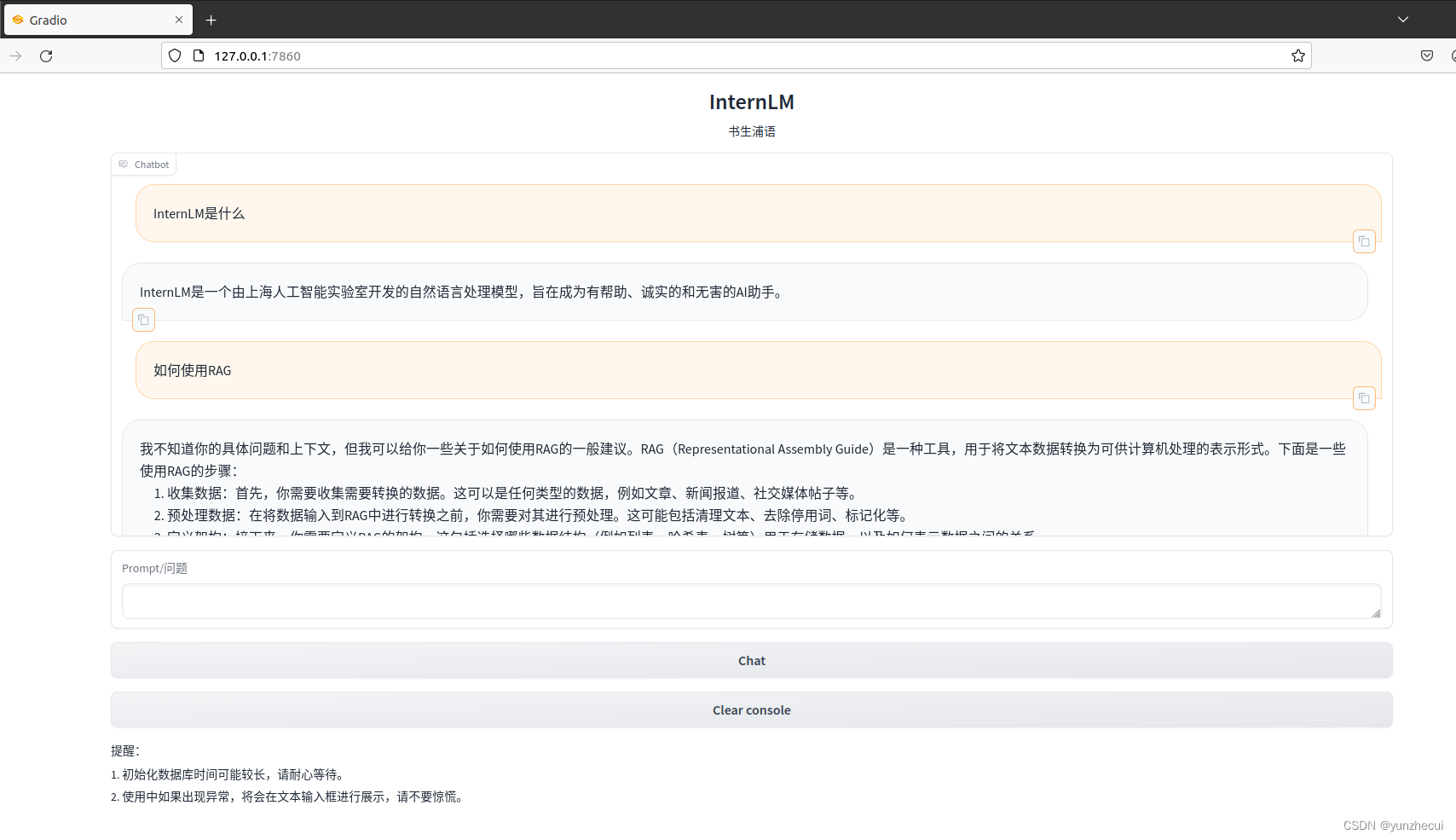
Task: Copy the '如何使用RAG' message
Action: (x=1364, y=399)
